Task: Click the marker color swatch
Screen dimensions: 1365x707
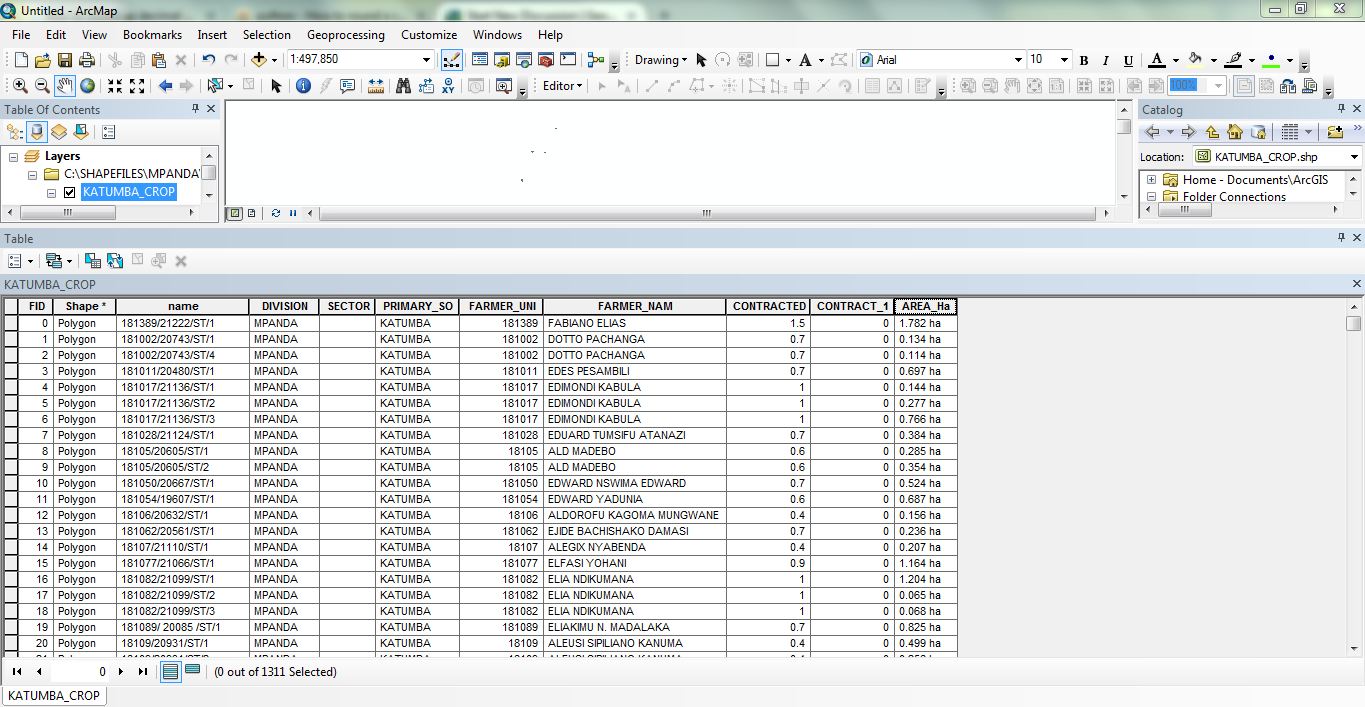Action: (x=1271, y=60)
